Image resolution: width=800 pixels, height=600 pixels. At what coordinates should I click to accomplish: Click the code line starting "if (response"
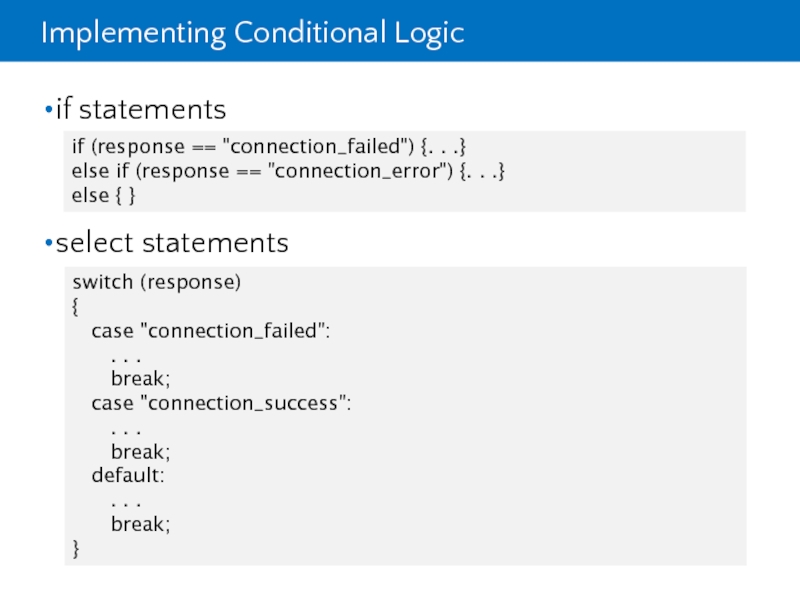[x=270, y=147]
